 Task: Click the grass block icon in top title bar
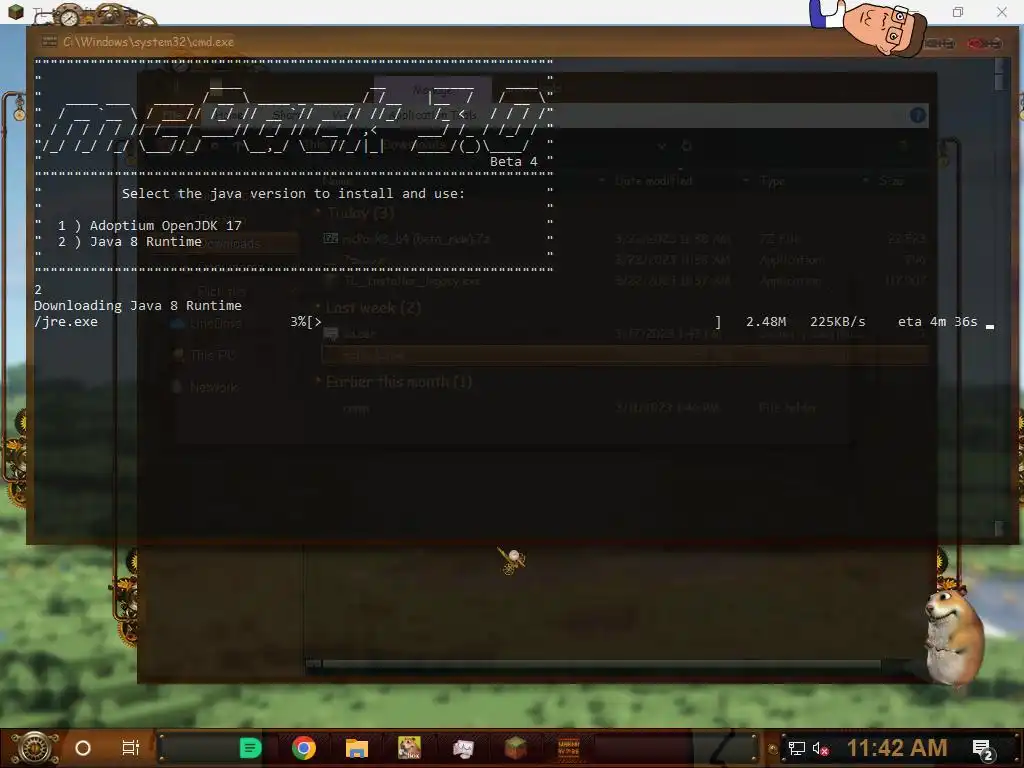coord(16,11)
